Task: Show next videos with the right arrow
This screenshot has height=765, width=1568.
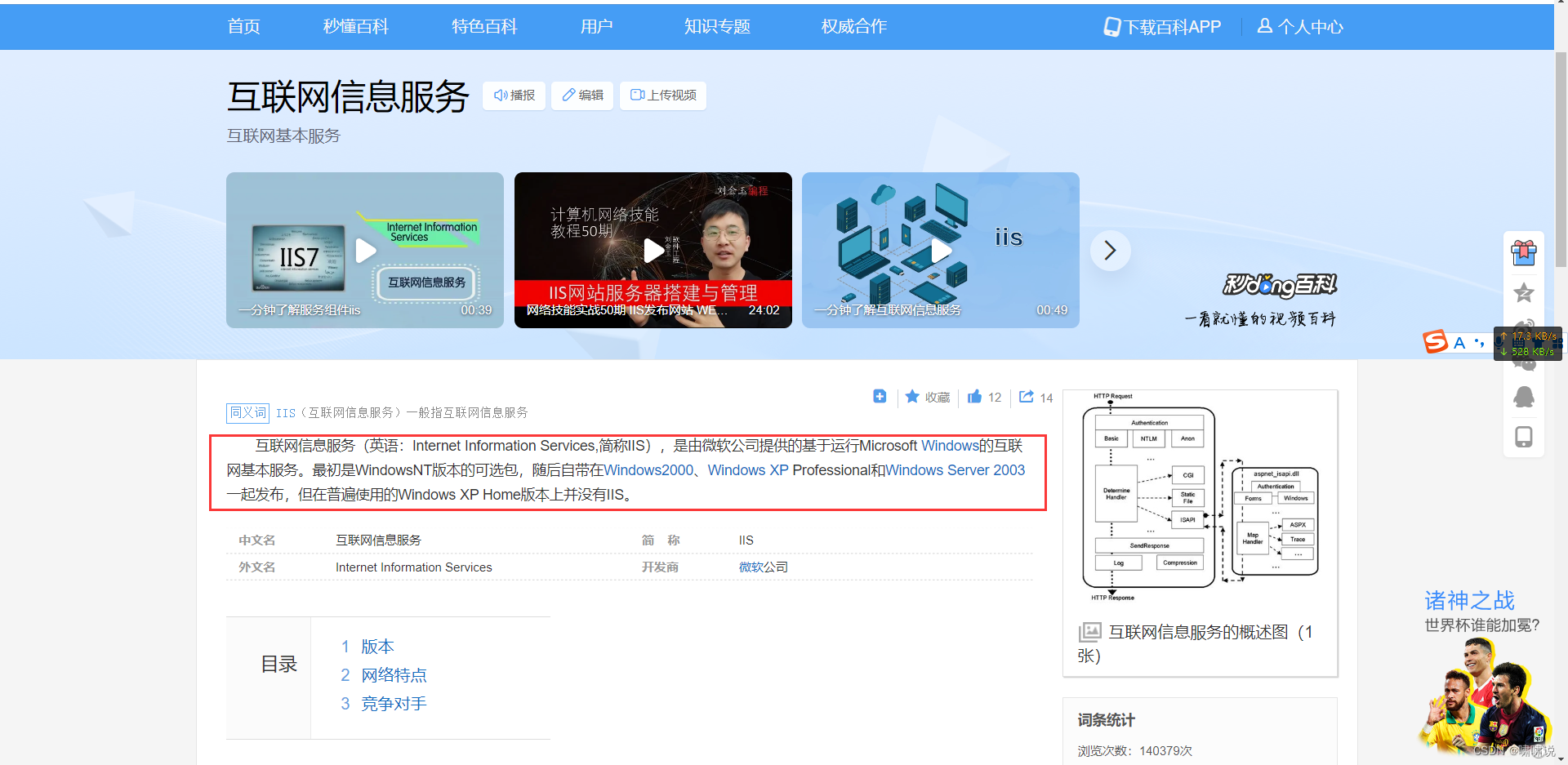Action: pos(1111,251)
